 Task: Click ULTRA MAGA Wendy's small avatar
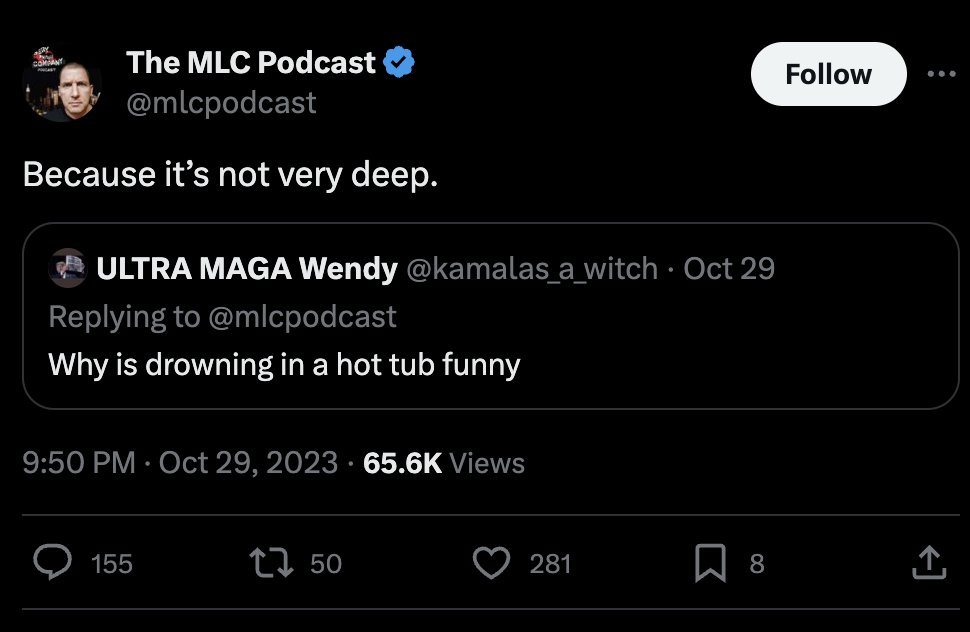(x=68, y=269)
